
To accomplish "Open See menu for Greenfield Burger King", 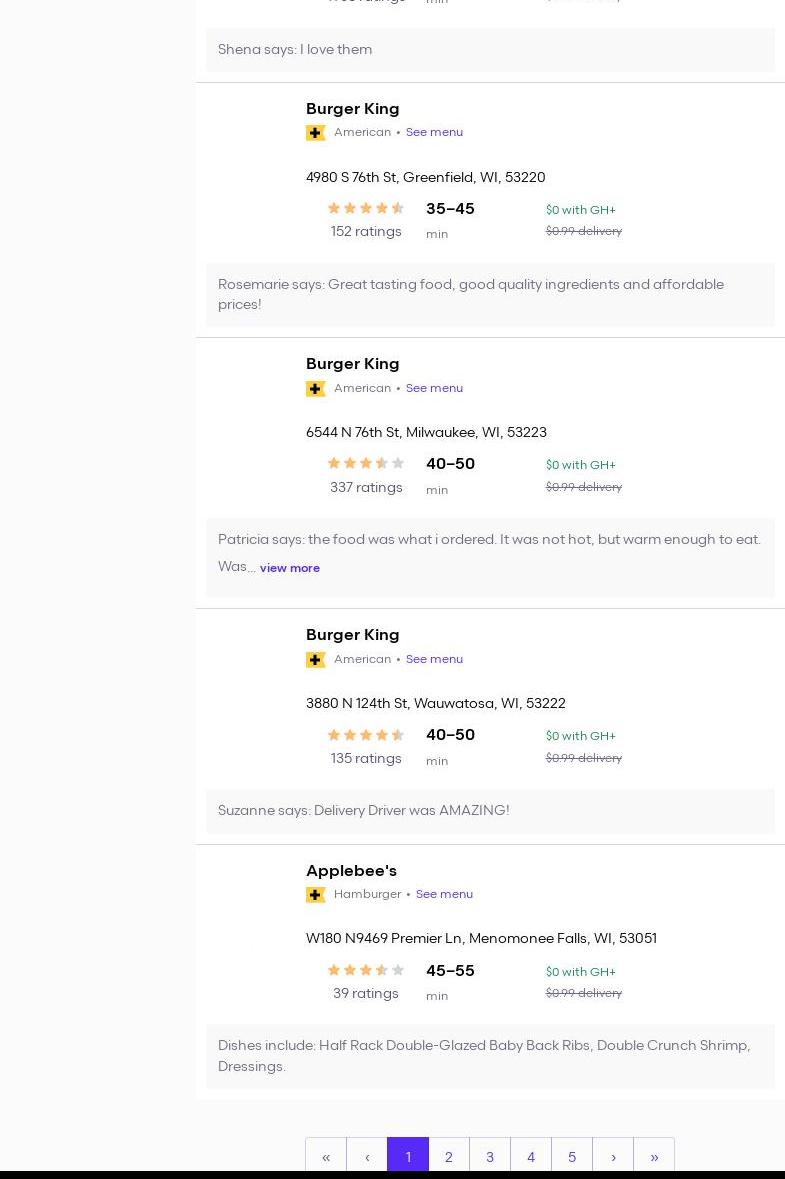I will (434, 132).
